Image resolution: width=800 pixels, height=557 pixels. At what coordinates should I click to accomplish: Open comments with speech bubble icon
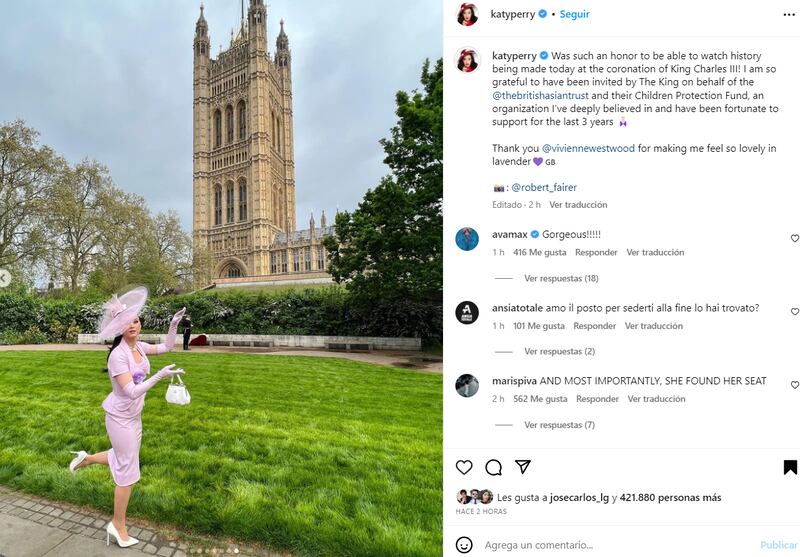point(493,467)
